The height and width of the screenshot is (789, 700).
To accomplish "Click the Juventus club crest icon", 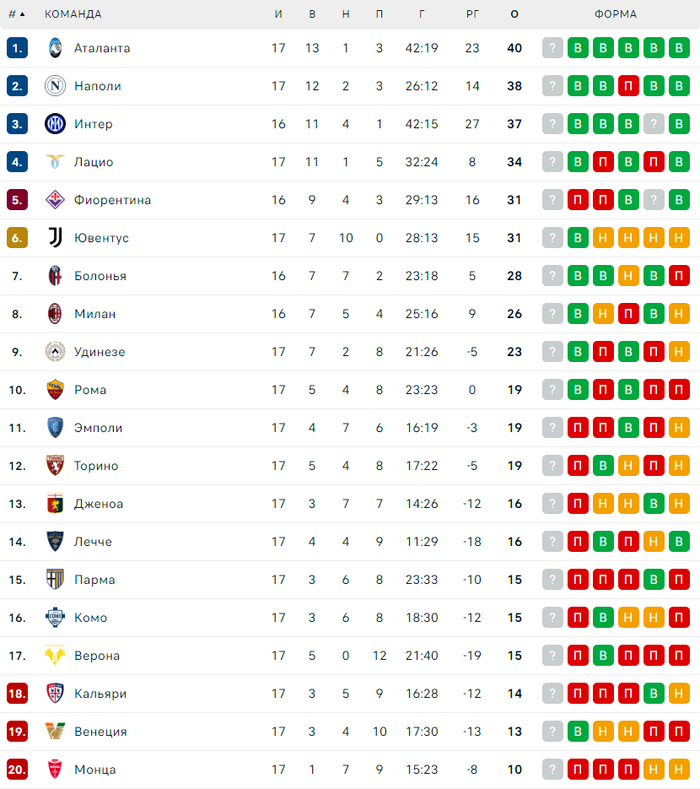I will coord(54,238).
